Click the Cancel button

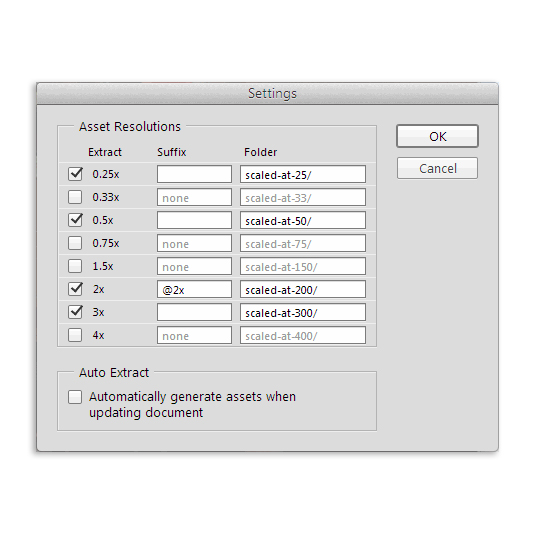(x=437, y=168)
